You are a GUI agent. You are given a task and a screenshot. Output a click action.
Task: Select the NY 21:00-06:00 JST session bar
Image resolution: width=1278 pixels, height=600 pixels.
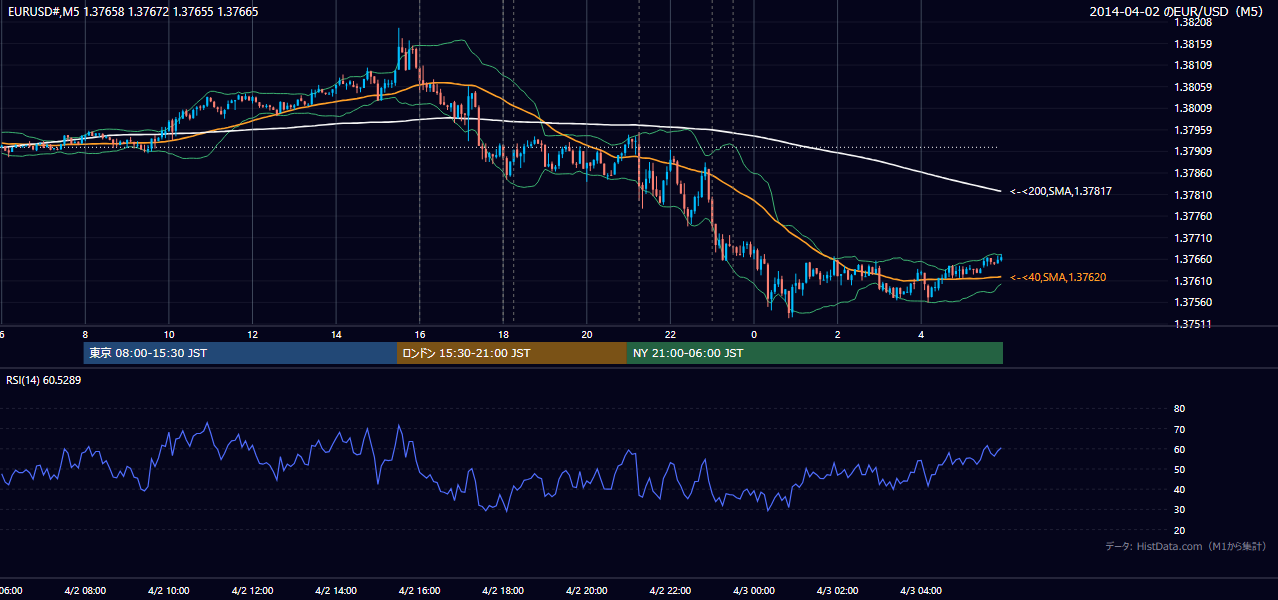814,353
